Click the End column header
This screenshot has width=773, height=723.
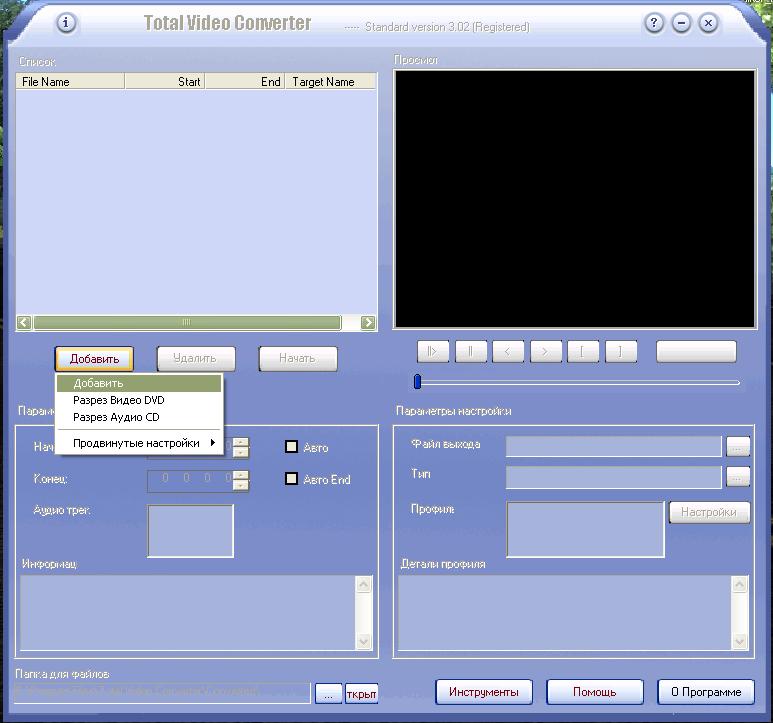245,81
